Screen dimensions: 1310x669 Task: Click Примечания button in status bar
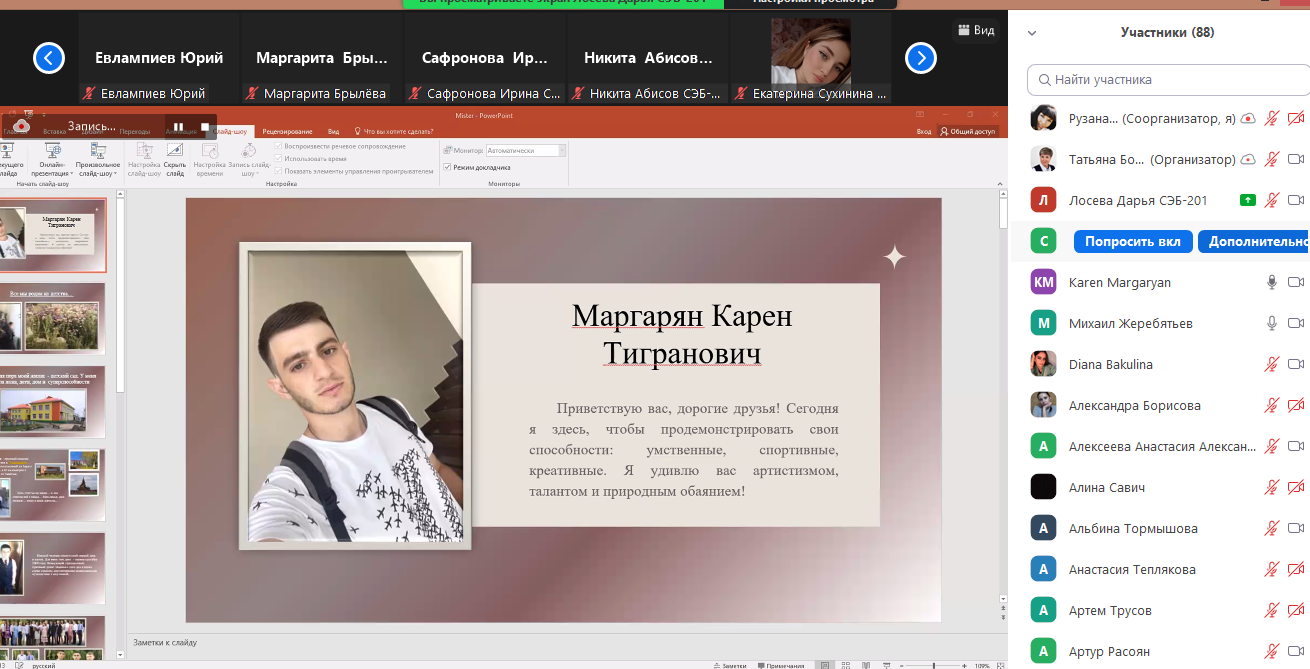782,665
